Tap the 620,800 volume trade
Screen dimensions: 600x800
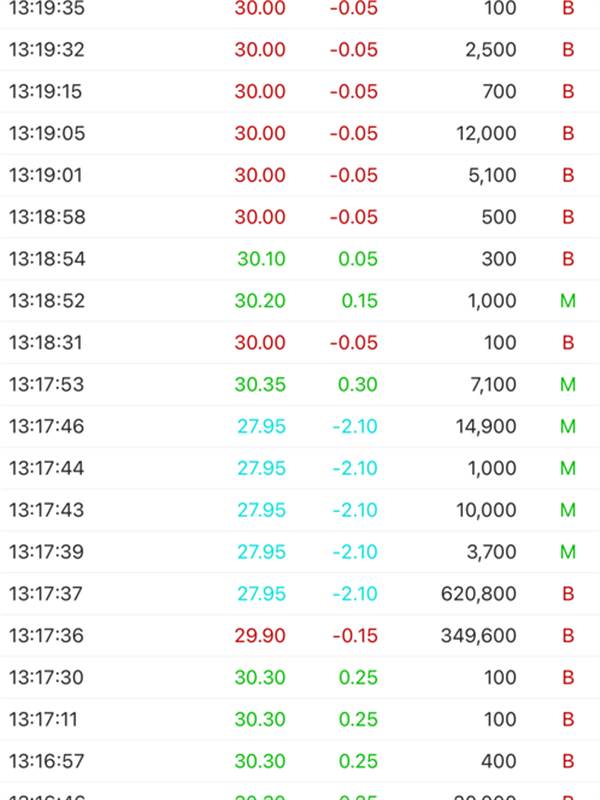tap(300, 593)
